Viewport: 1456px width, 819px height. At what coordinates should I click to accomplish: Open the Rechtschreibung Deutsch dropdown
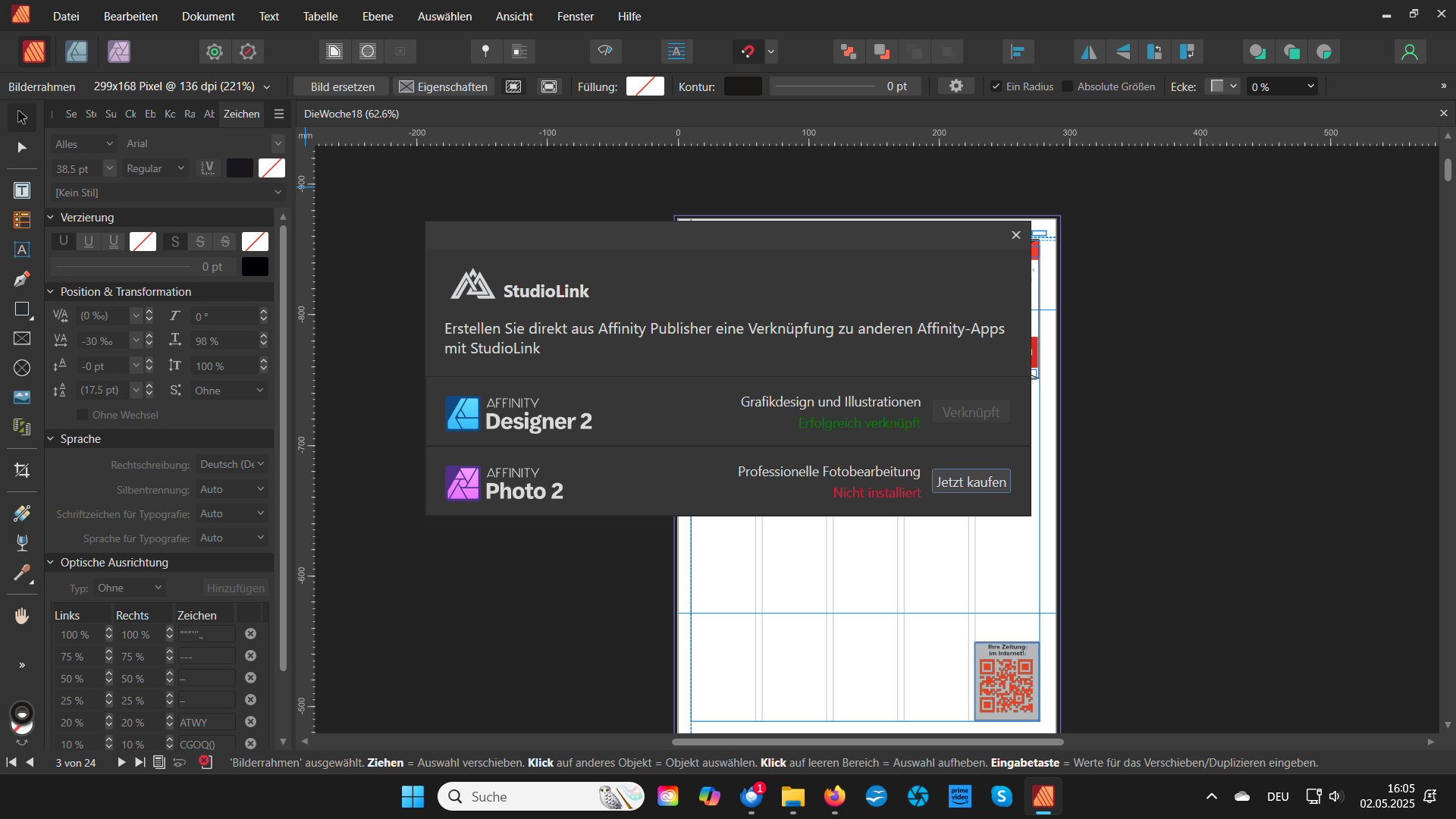tap(232, 464)
